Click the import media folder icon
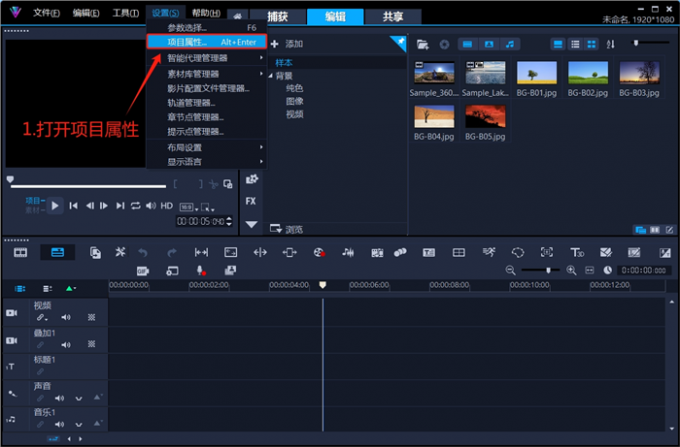 422,44
